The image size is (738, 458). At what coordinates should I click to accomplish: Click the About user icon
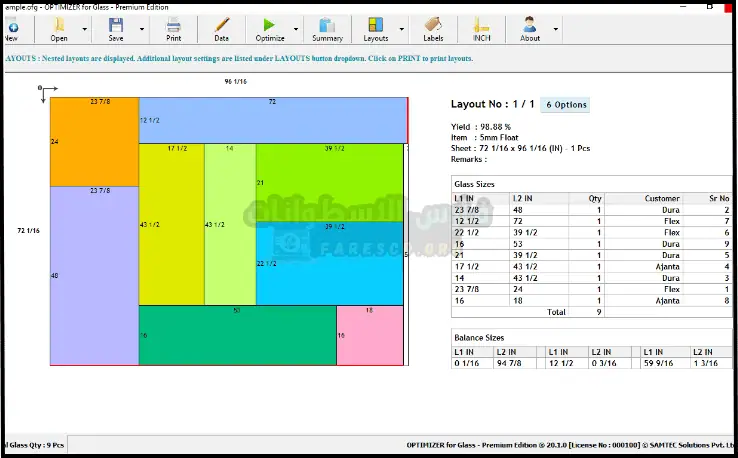[529, 25]
